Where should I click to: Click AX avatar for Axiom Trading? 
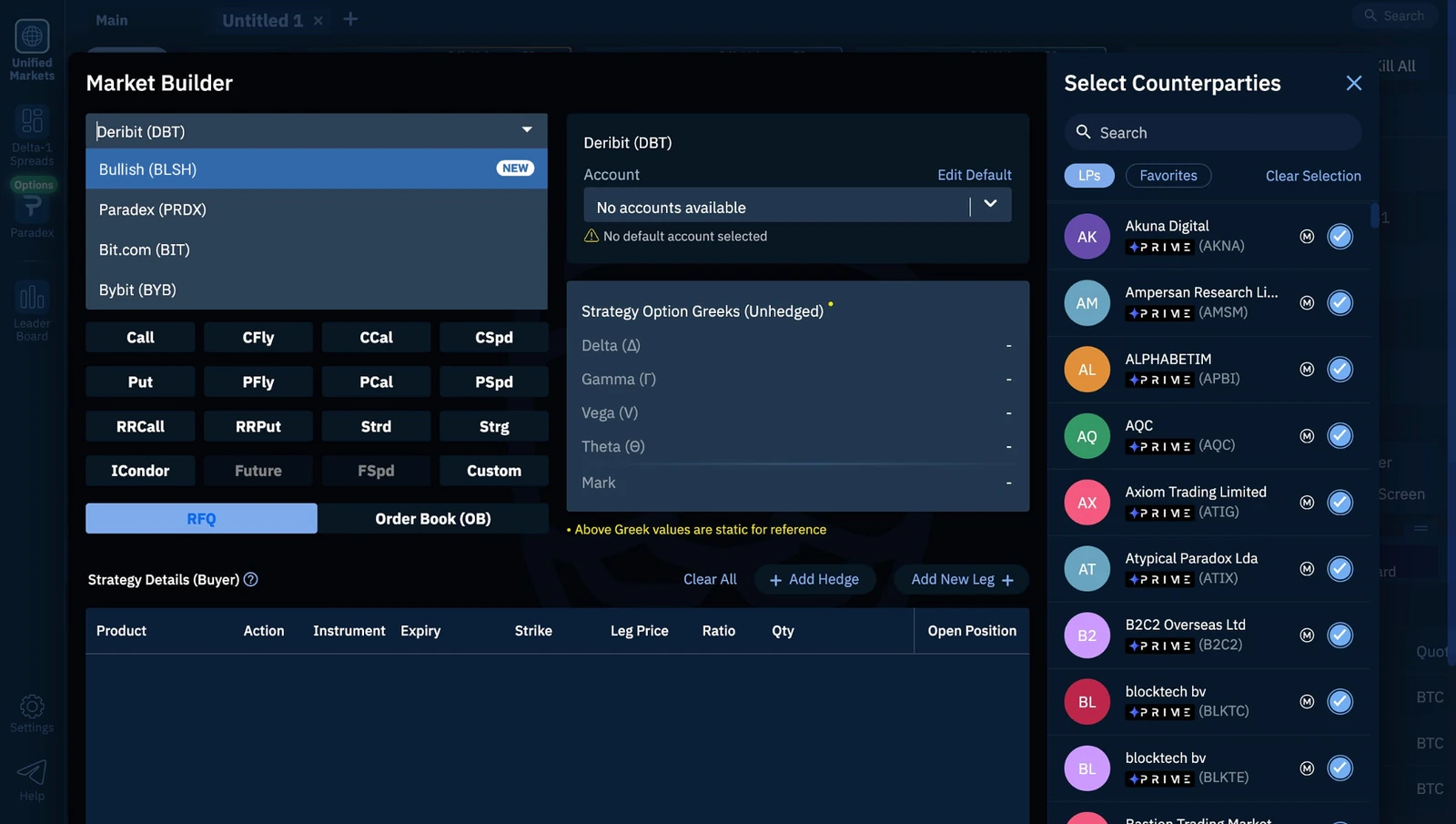1087,503
